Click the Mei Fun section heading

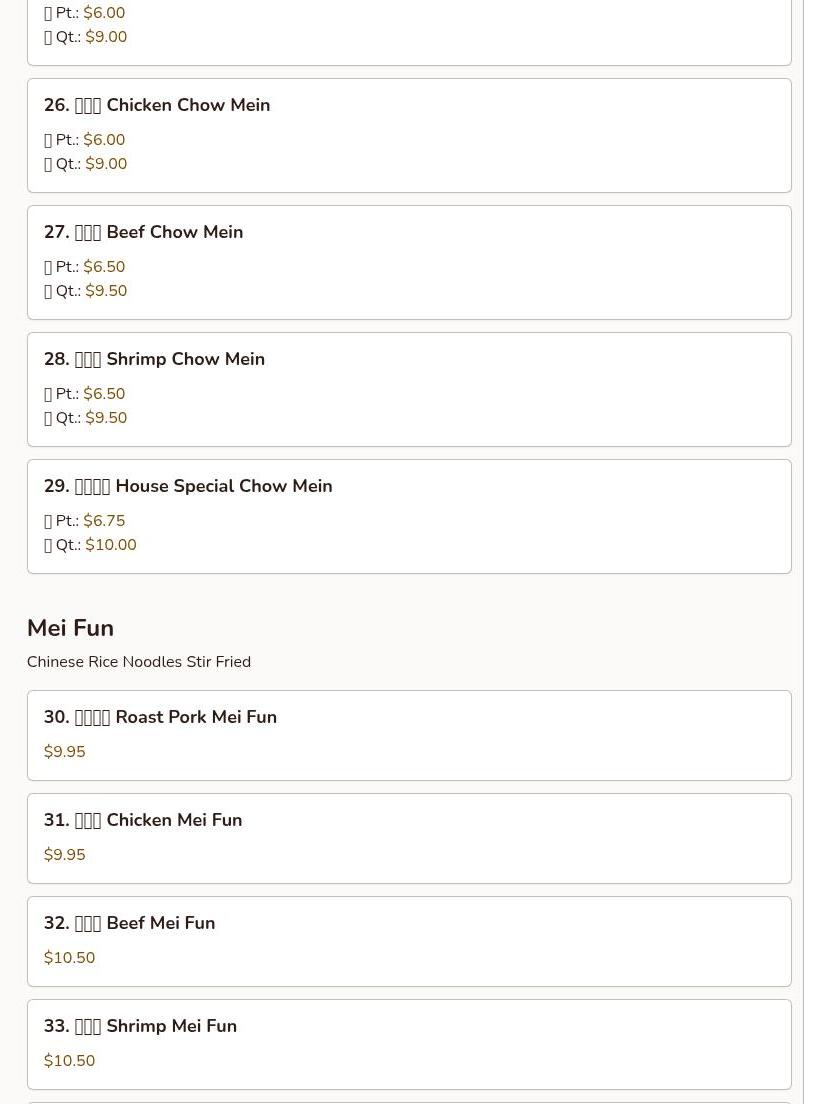(x=70, y=628)
